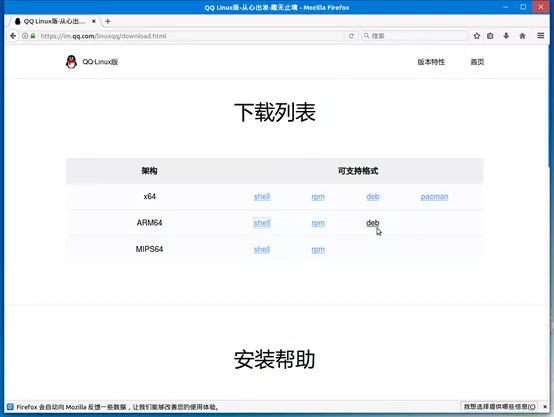554x417 pixels.
Task: Click the search box in the toolbar
Action: 414,36
